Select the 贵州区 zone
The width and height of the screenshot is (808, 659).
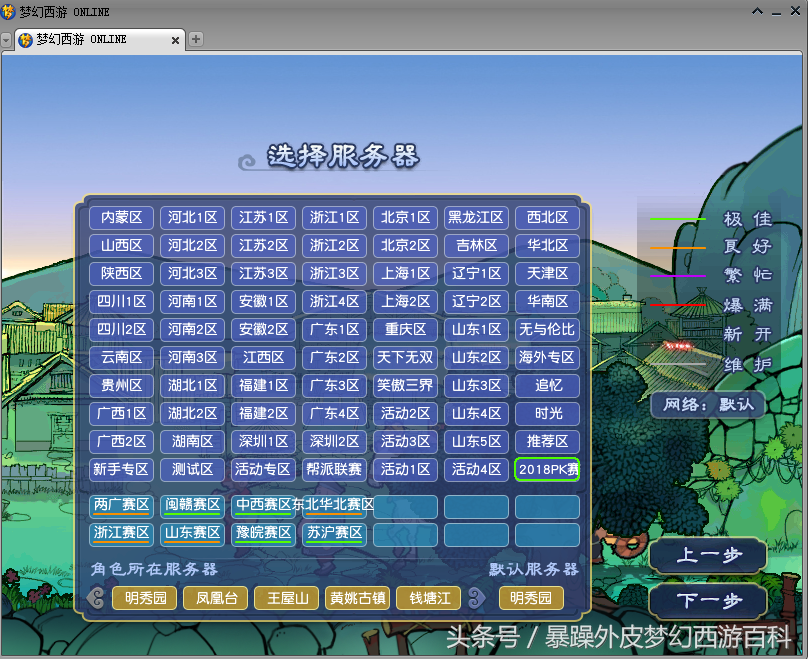[121, 385]
